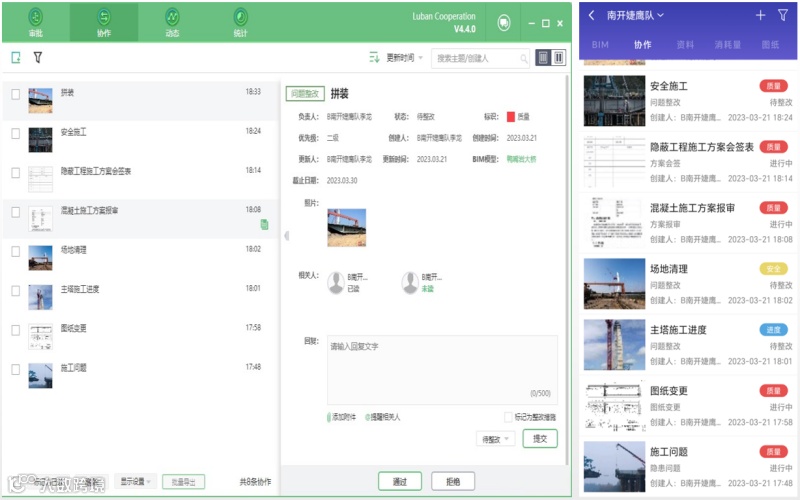The image size is (800, 500).
Task: Open the 动态 activity module icon
Action: point(172,17)
